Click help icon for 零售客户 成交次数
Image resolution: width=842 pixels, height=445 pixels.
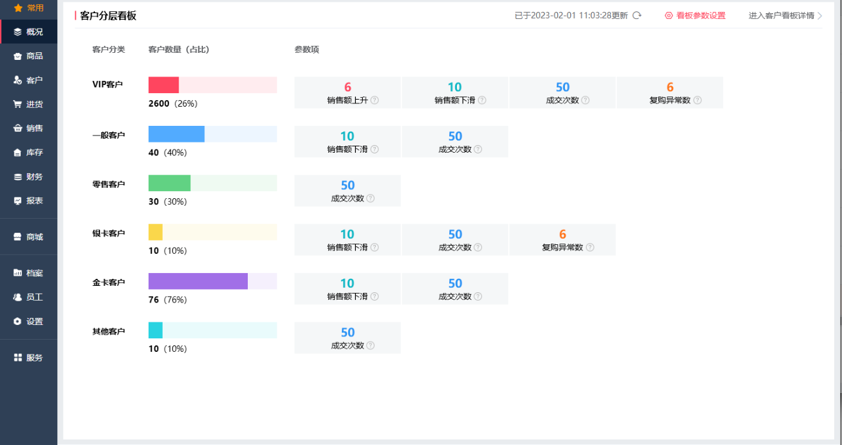click(371, 199)
